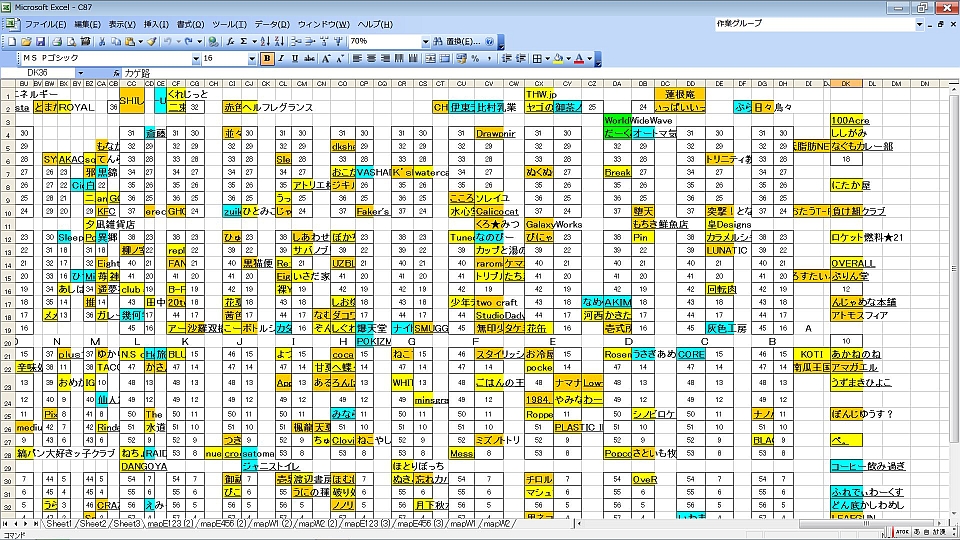Open the 挿入(I) menu
Image resolution: width=960 pixels, height=540 pixels.
(x=156, y=24)
